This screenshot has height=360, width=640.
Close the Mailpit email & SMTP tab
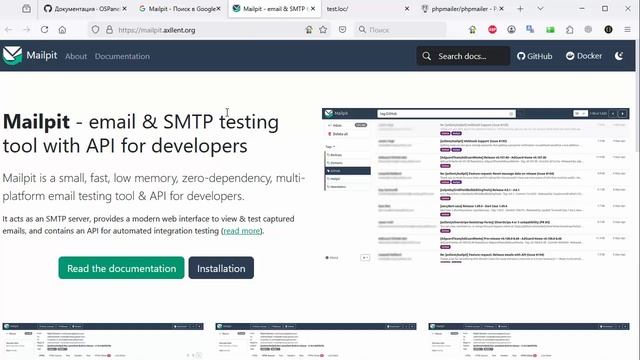tap(313, 9)
